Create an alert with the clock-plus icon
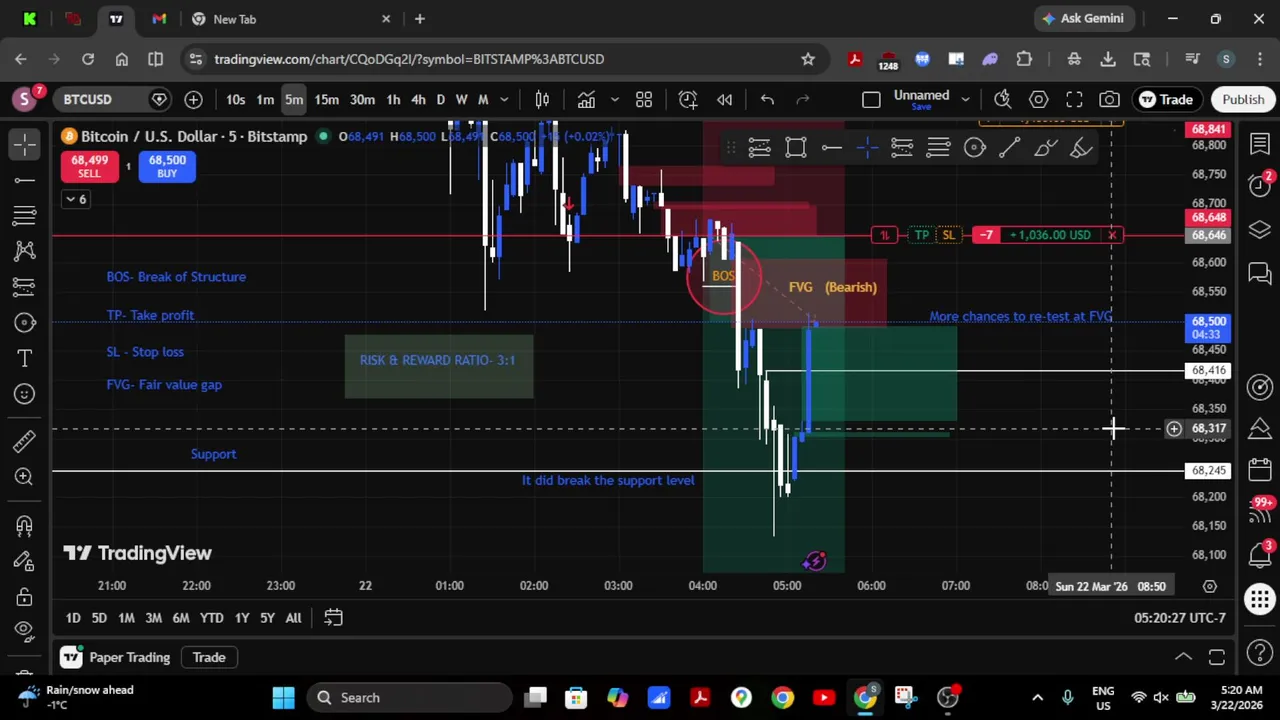The image size is (1280, 720). tap(688, 99)
